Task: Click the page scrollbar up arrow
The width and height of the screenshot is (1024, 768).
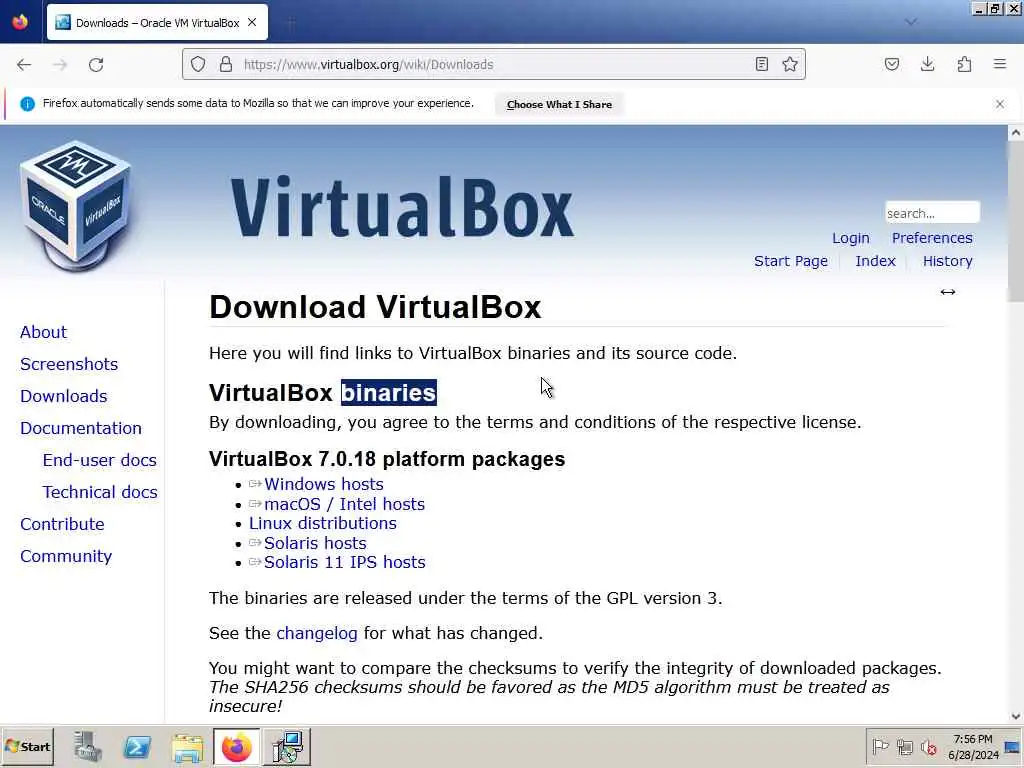Action: 1016,133
